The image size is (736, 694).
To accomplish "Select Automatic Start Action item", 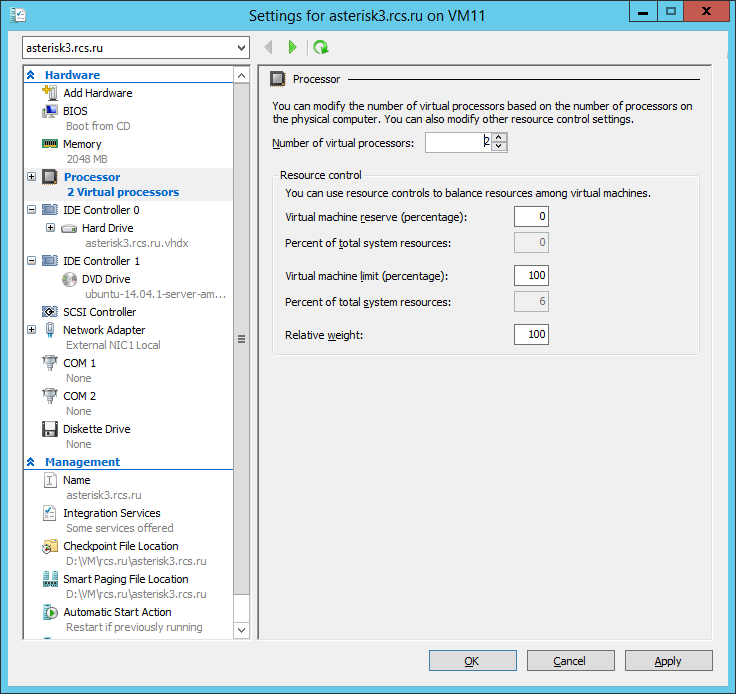I will click(x=117, y=612).
